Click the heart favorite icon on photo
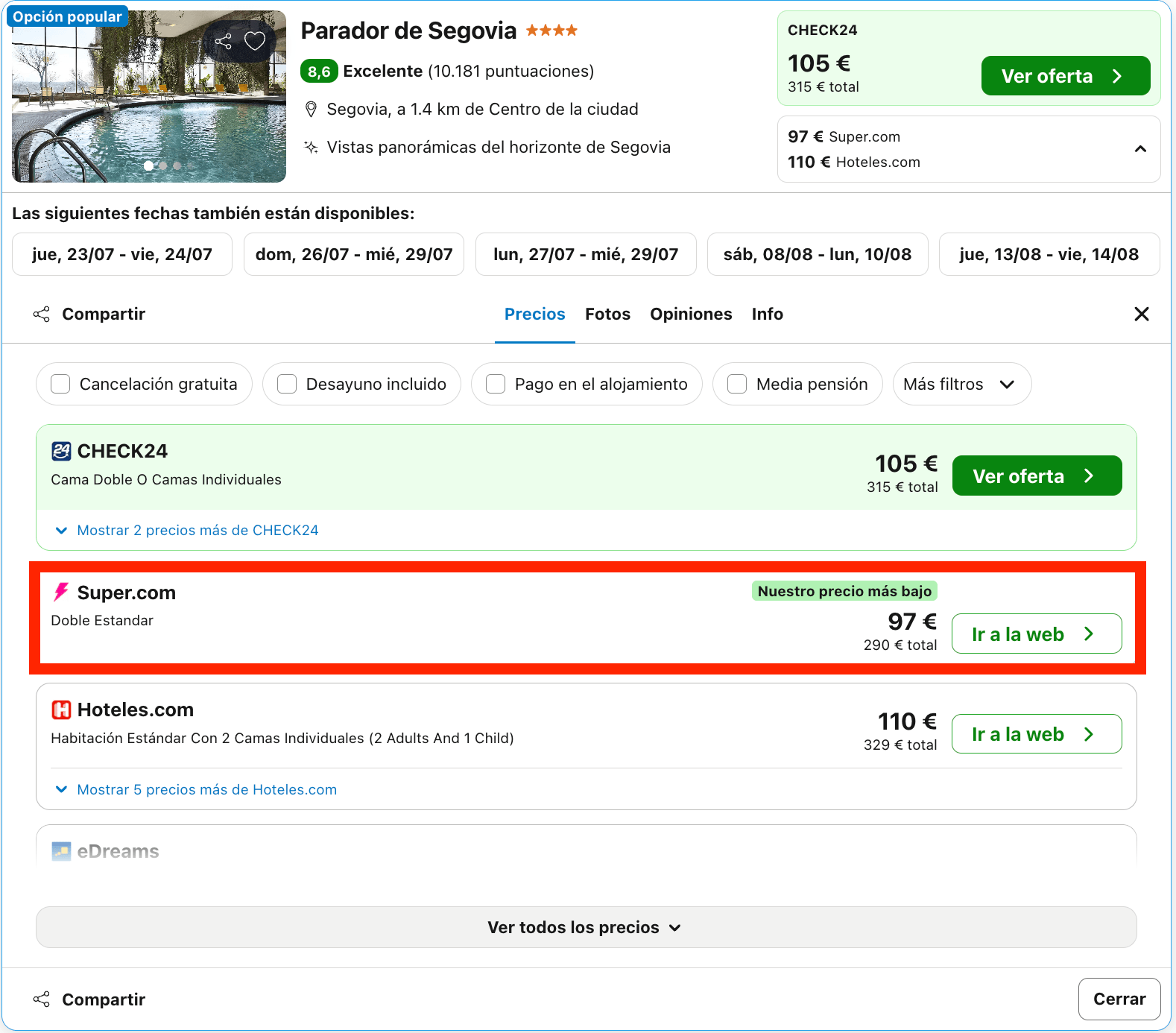Viewport: 1176px width, 1033px height. tap(255, 41)
